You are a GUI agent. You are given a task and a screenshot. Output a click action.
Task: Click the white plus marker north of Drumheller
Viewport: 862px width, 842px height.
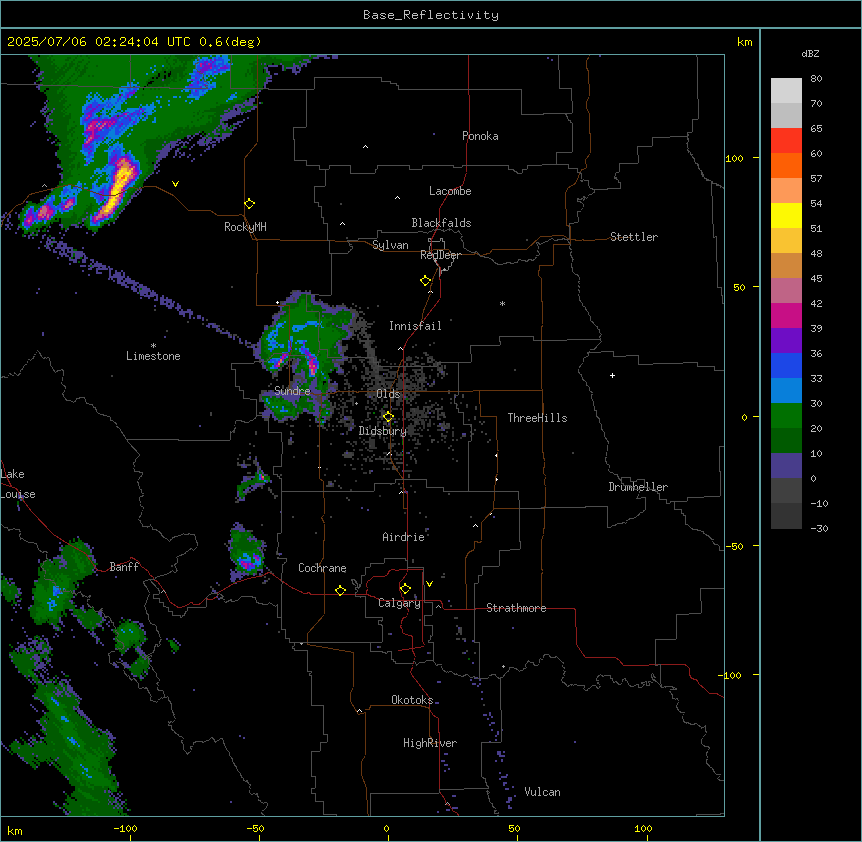point(612,375)
